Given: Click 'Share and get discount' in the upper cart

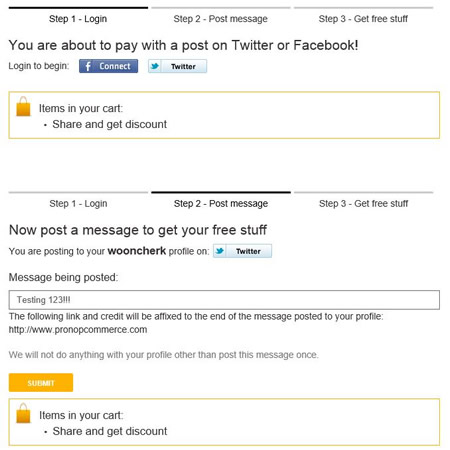Looking at the screenshot, I should click(x=110, y=124).
